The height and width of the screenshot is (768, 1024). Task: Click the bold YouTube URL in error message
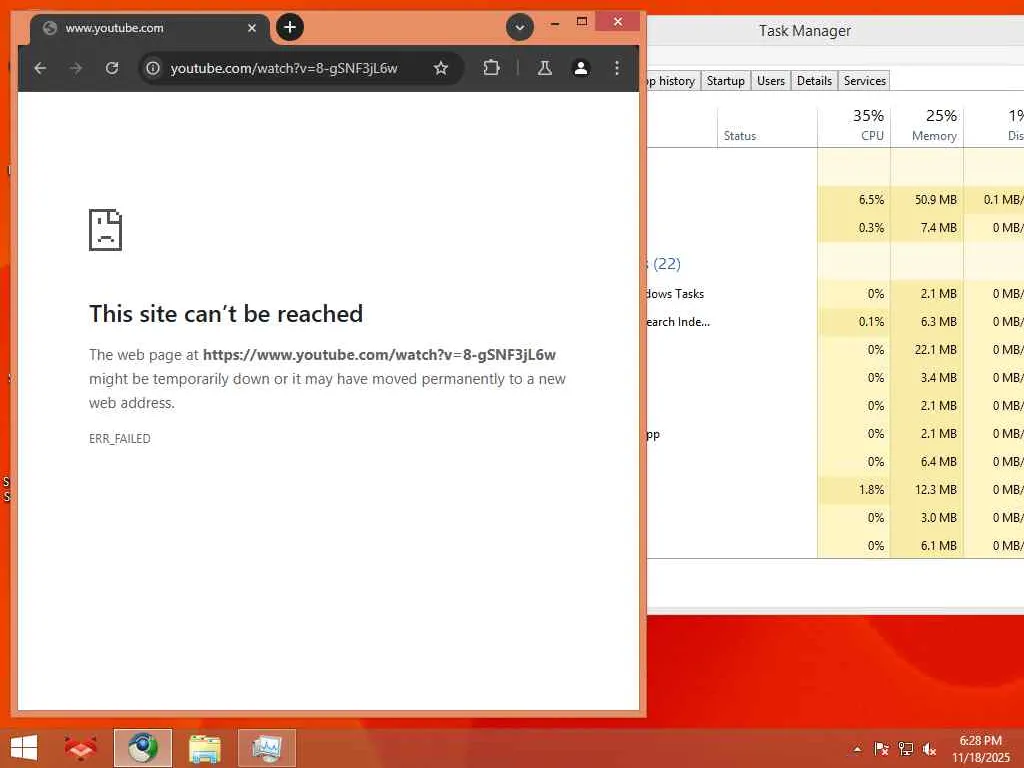point(379,355)
